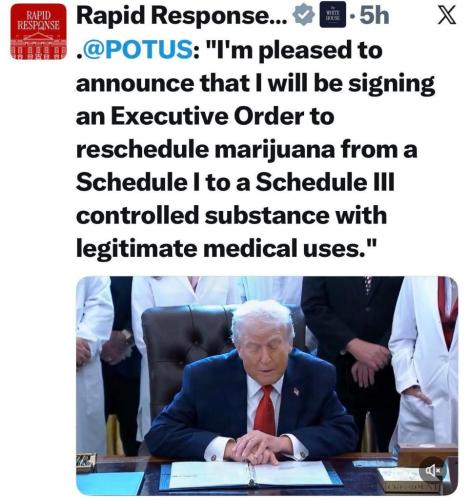Screen dimensions: 469x500
Task: Click the X logo in the corner
Action: pos(447,16)
